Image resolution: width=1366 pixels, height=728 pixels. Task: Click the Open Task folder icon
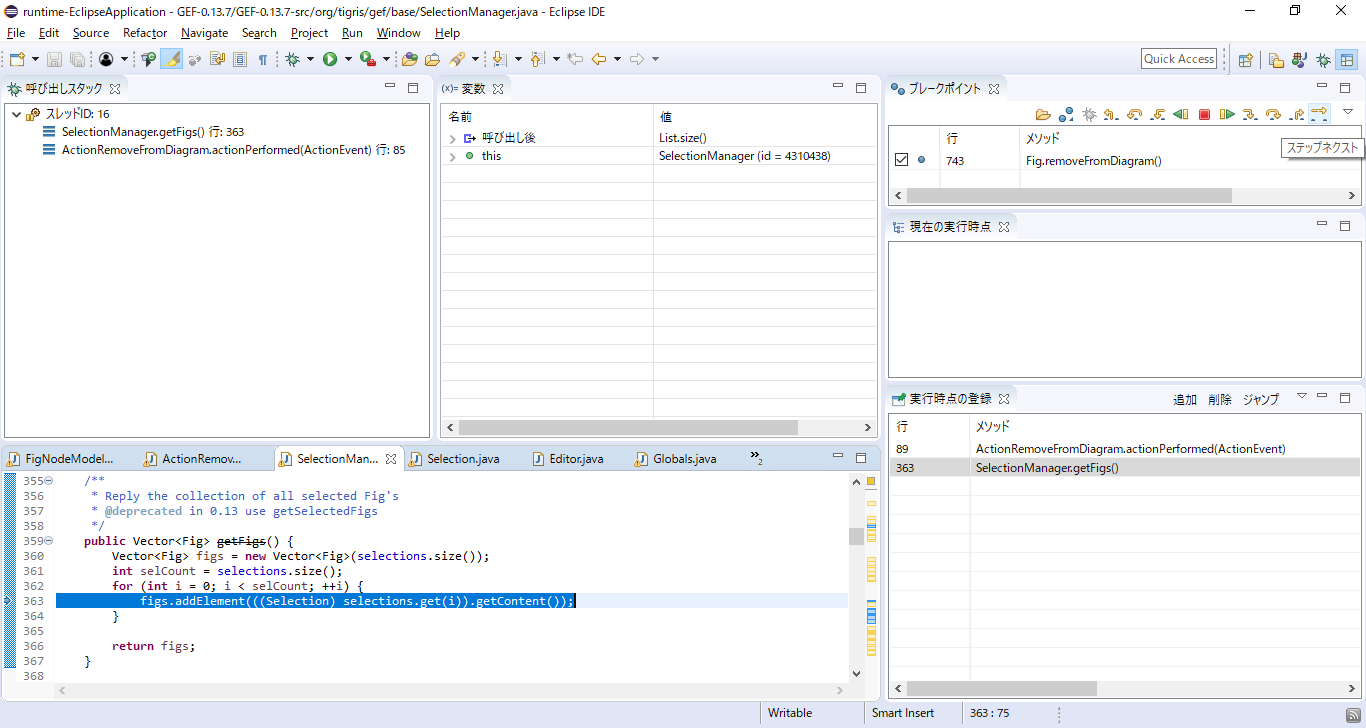point(433,59)
